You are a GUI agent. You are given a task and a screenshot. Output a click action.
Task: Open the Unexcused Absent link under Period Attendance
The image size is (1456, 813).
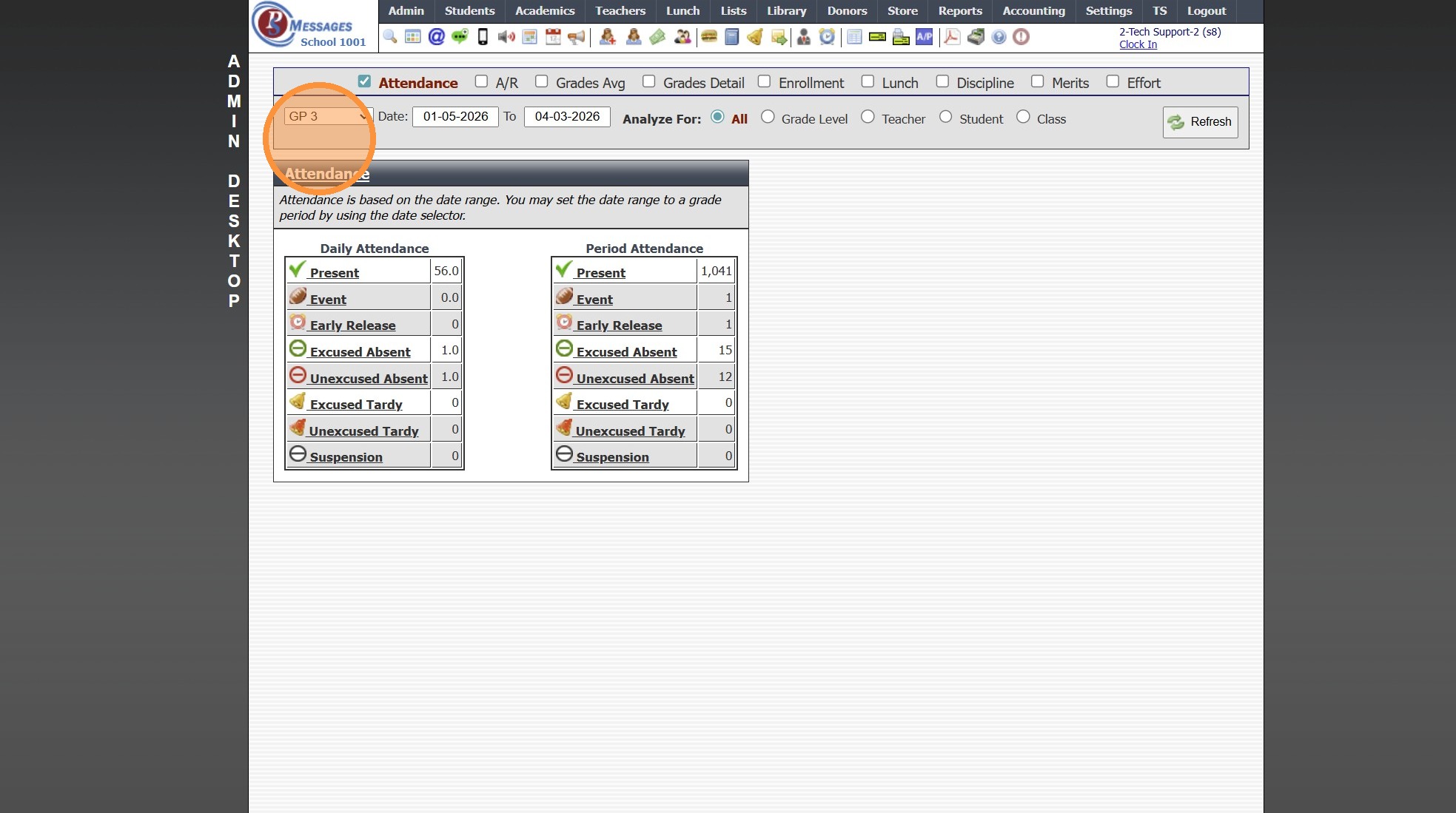[634, 378]
